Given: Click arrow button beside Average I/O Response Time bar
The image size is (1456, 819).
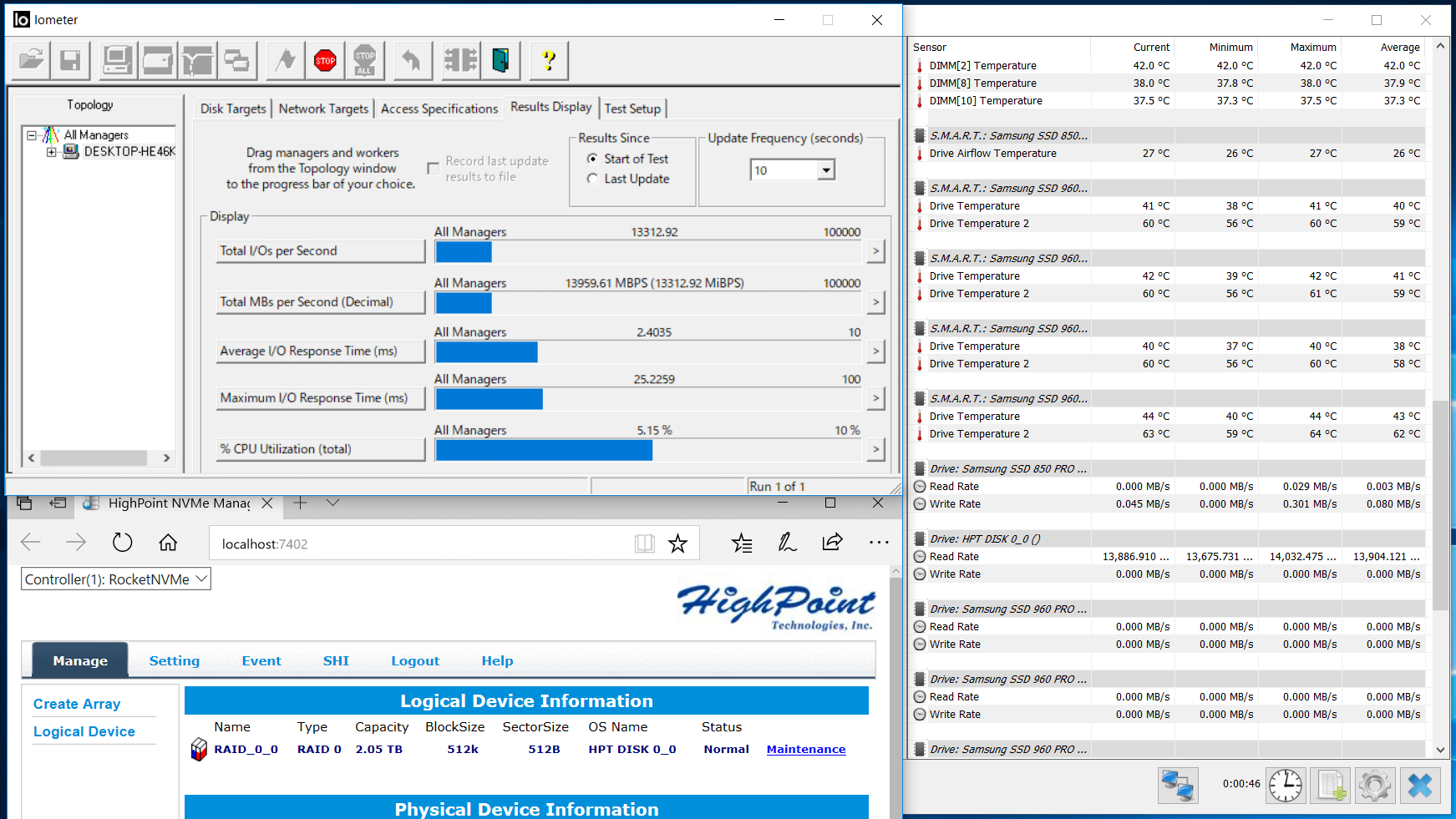Looking at the screenshot, I should tap(875, 351).
